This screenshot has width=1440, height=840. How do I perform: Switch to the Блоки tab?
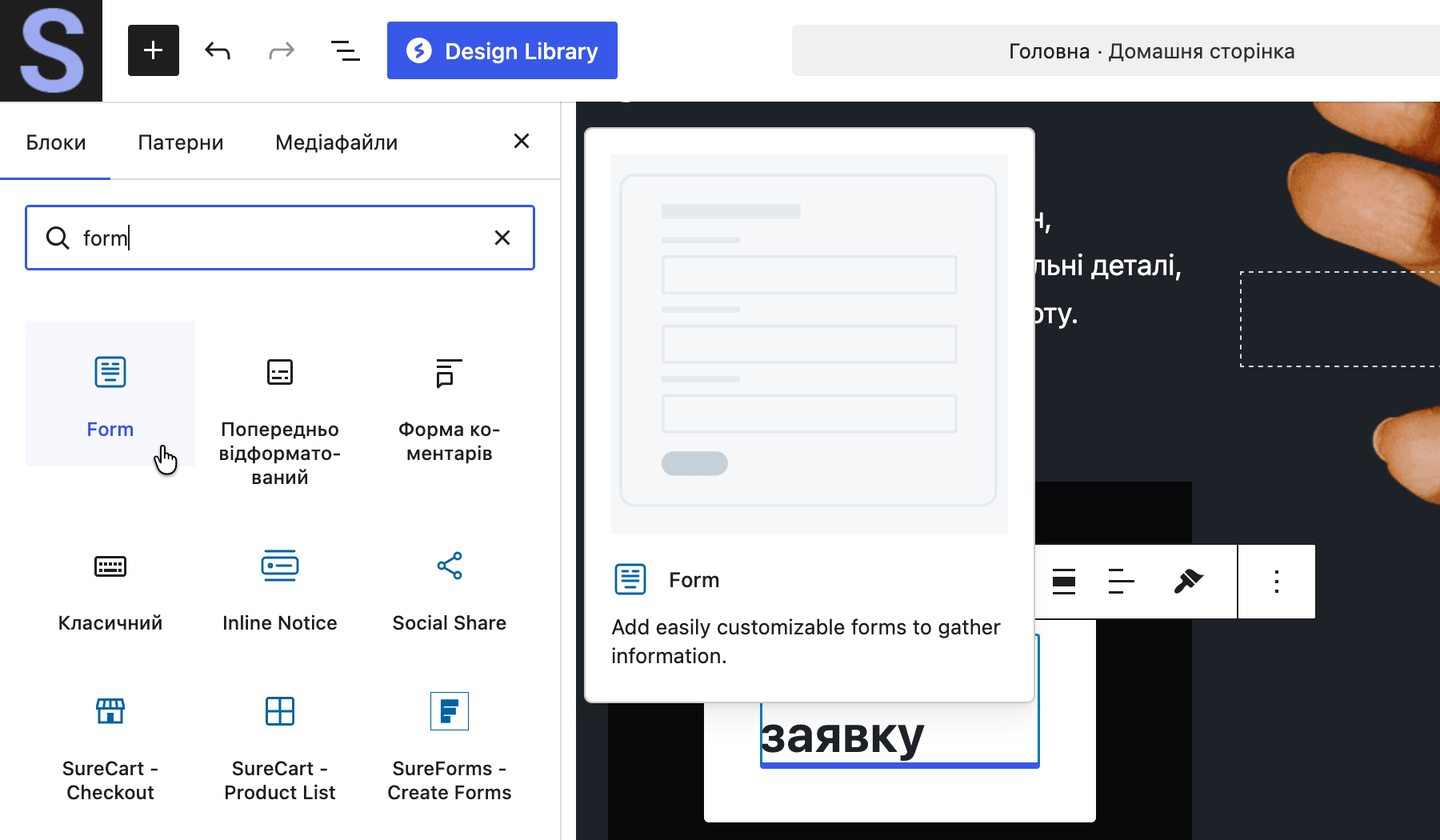click(x=56, y=142)
